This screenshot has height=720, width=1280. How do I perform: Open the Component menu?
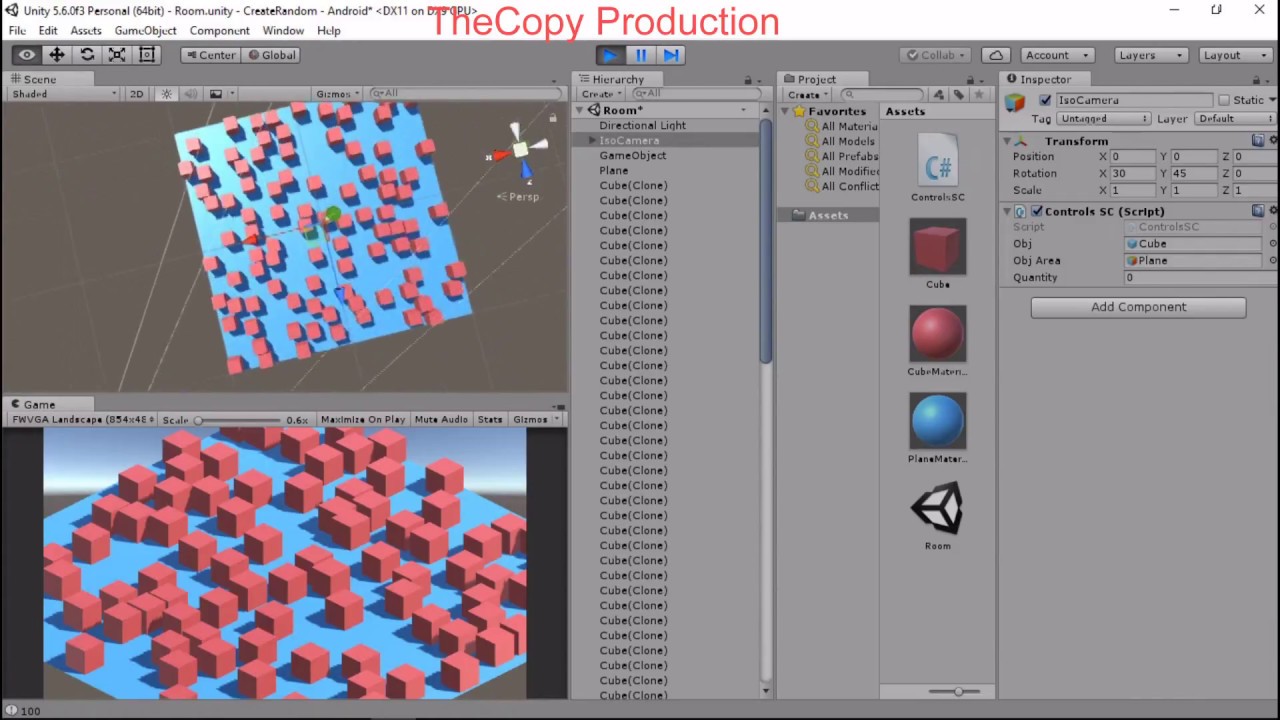tap(219, 31)
